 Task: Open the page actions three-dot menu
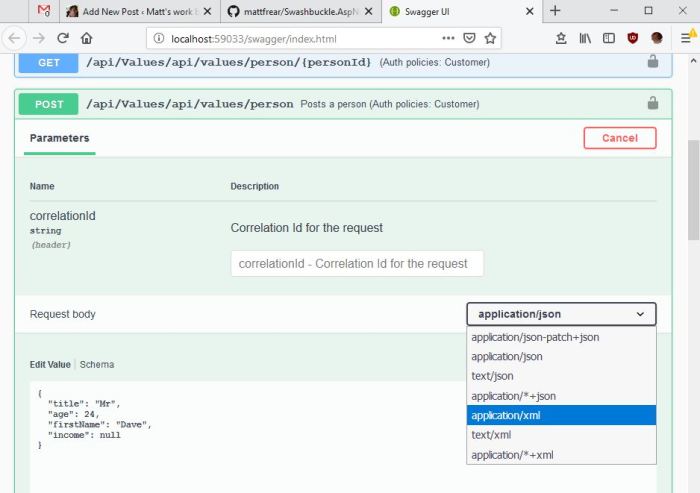tap(447, 38)
